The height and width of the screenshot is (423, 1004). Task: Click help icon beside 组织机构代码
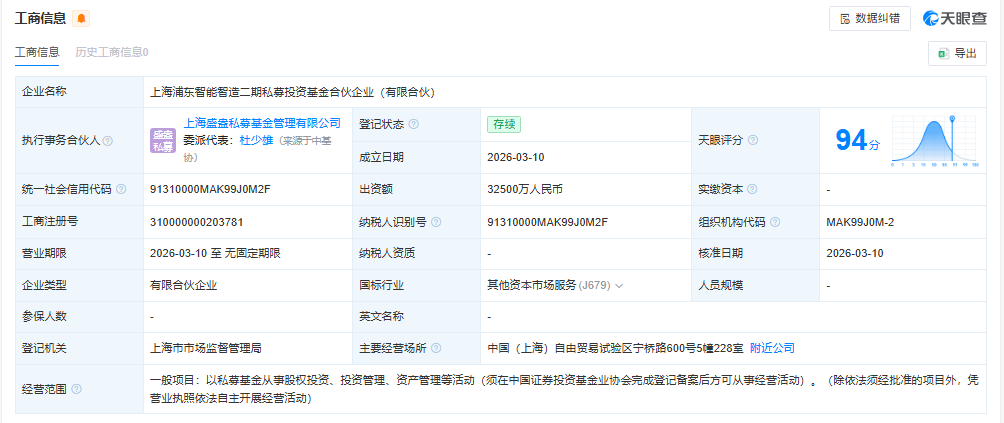point(776,222)
